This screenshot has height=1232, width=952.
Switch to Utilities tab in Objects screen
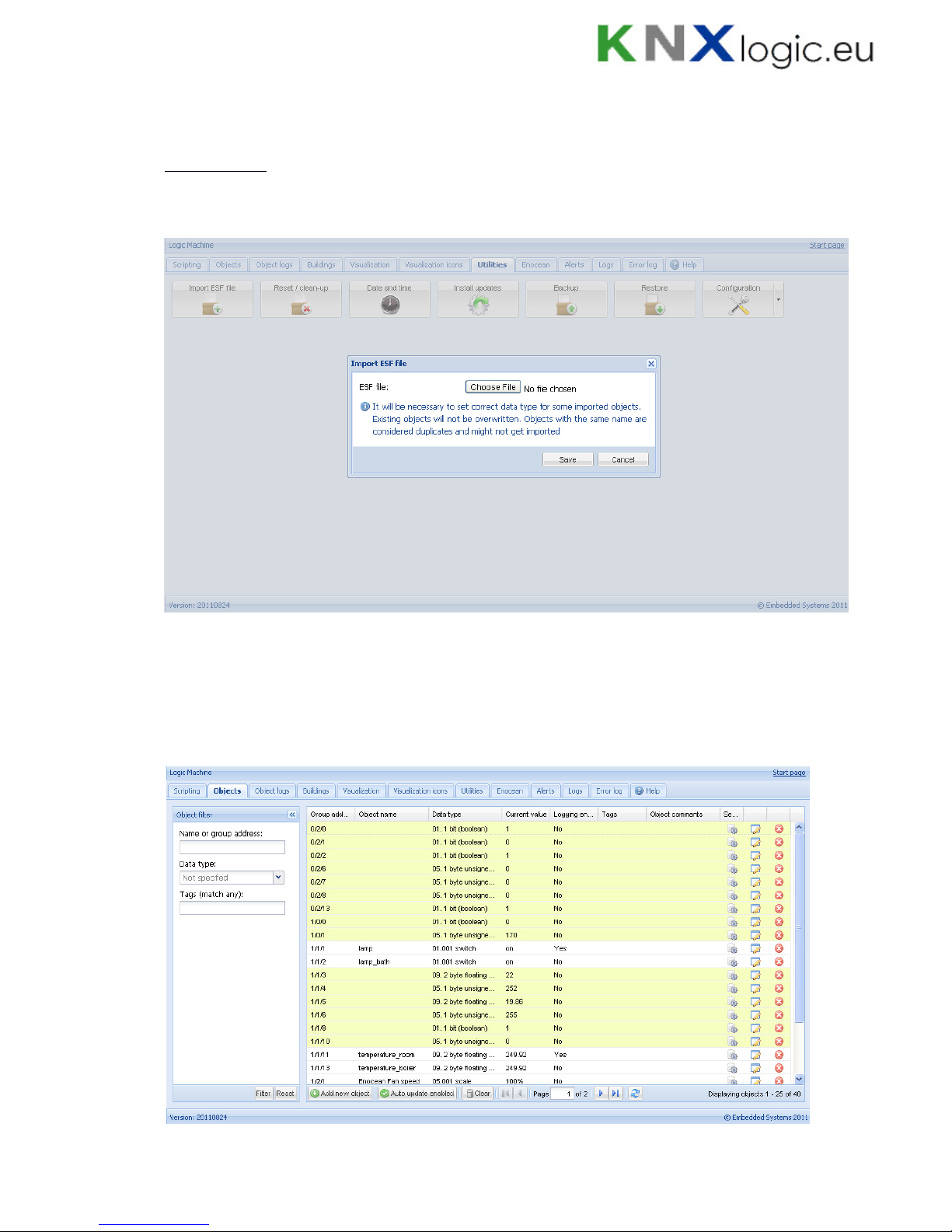(x=472, y=791)
